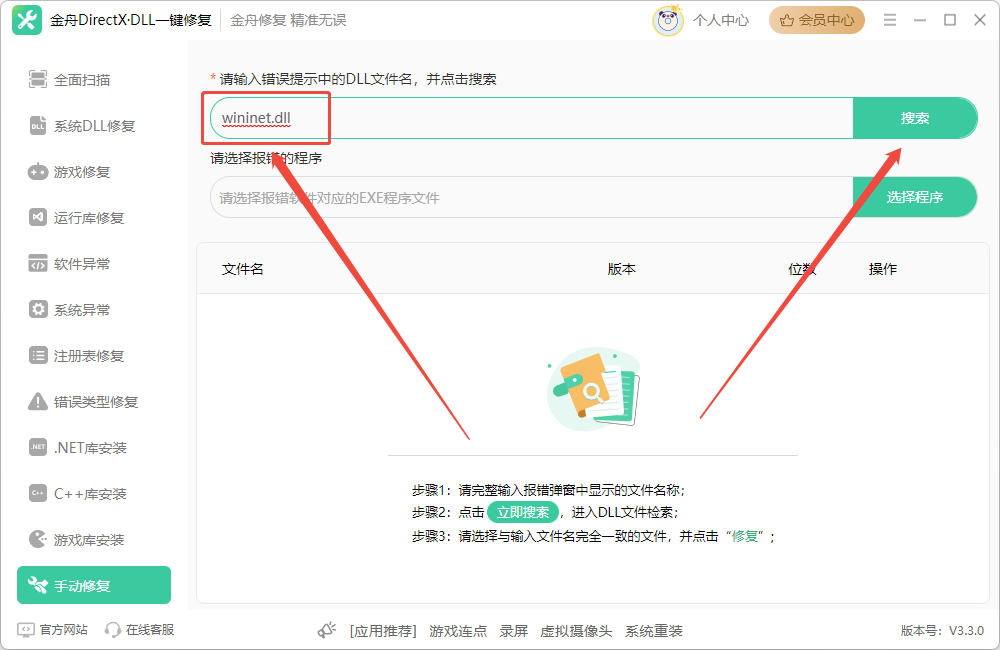
Task: Click the 软件异常 code window icon
Action: (38, 263)
